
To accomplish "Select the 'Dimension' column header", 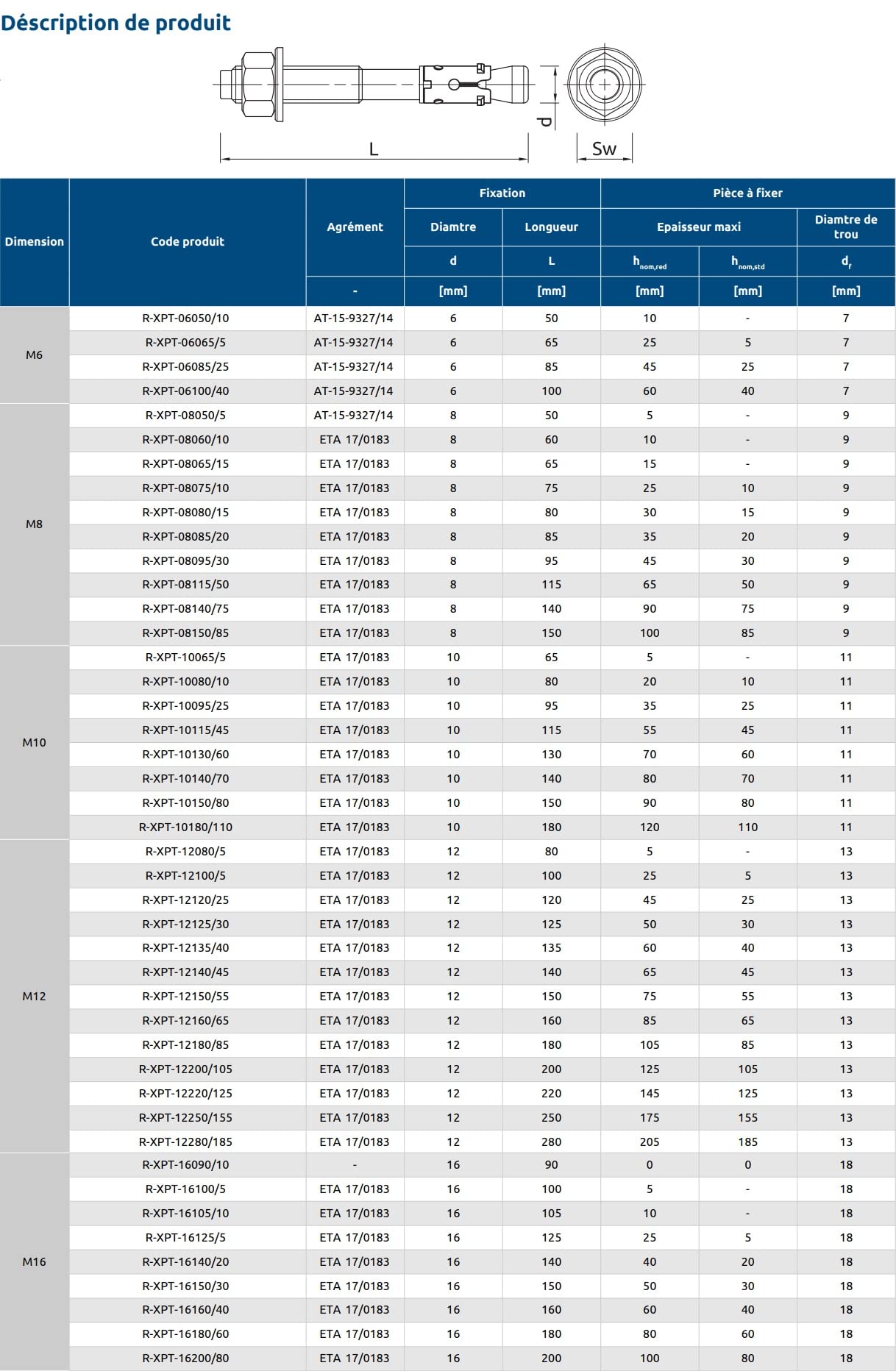I will [35, 241].
